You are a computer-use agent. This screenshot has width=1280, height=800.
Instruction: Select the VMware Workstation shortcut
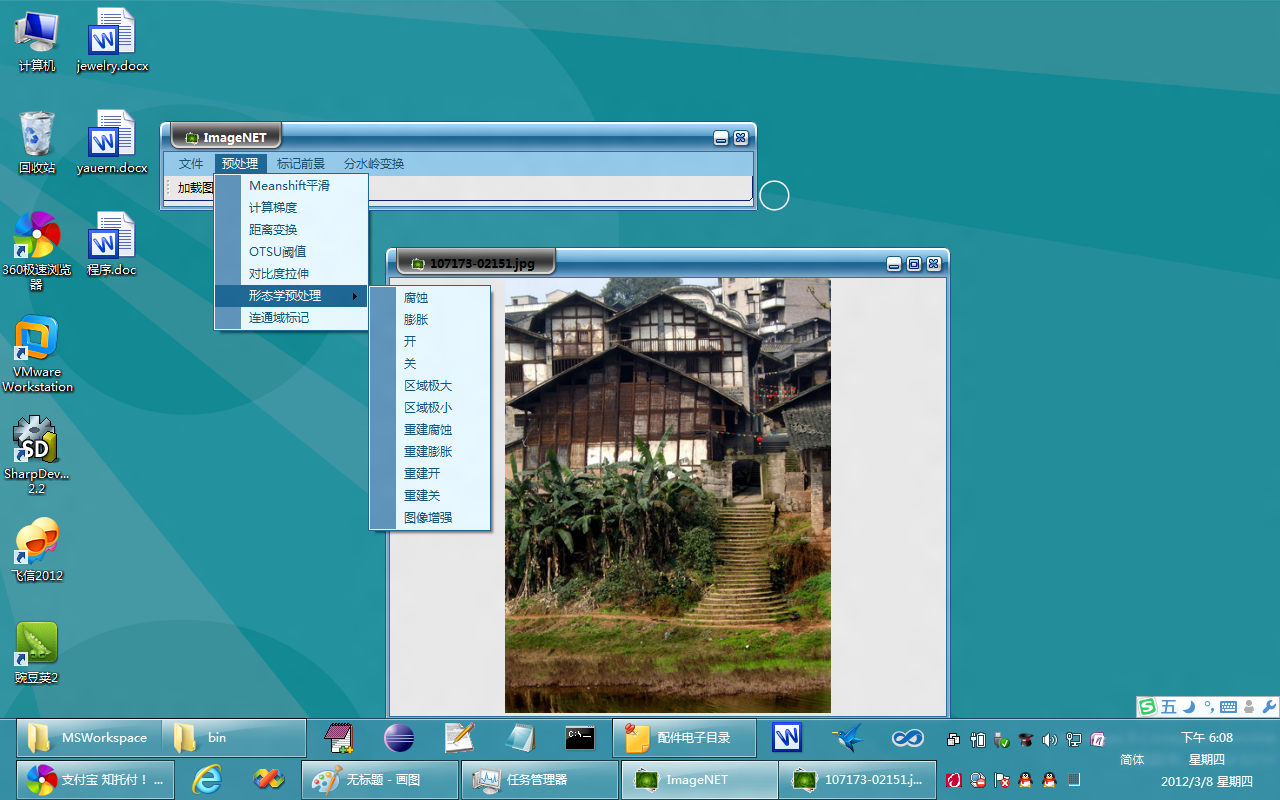[x=37, y=354]
